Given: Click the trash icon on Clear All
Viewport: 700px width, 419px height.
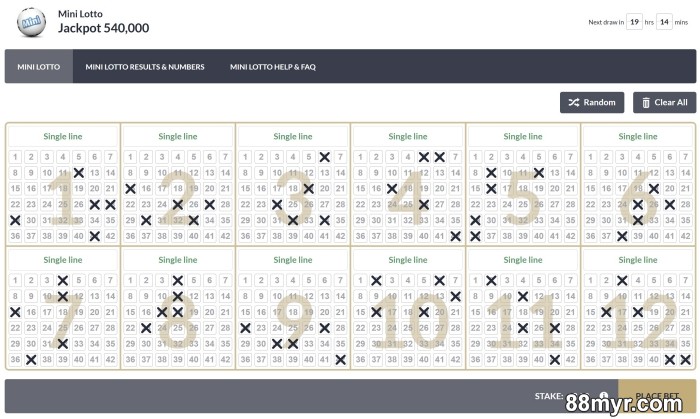Looking at the screenshot, I should click(646, 103).
